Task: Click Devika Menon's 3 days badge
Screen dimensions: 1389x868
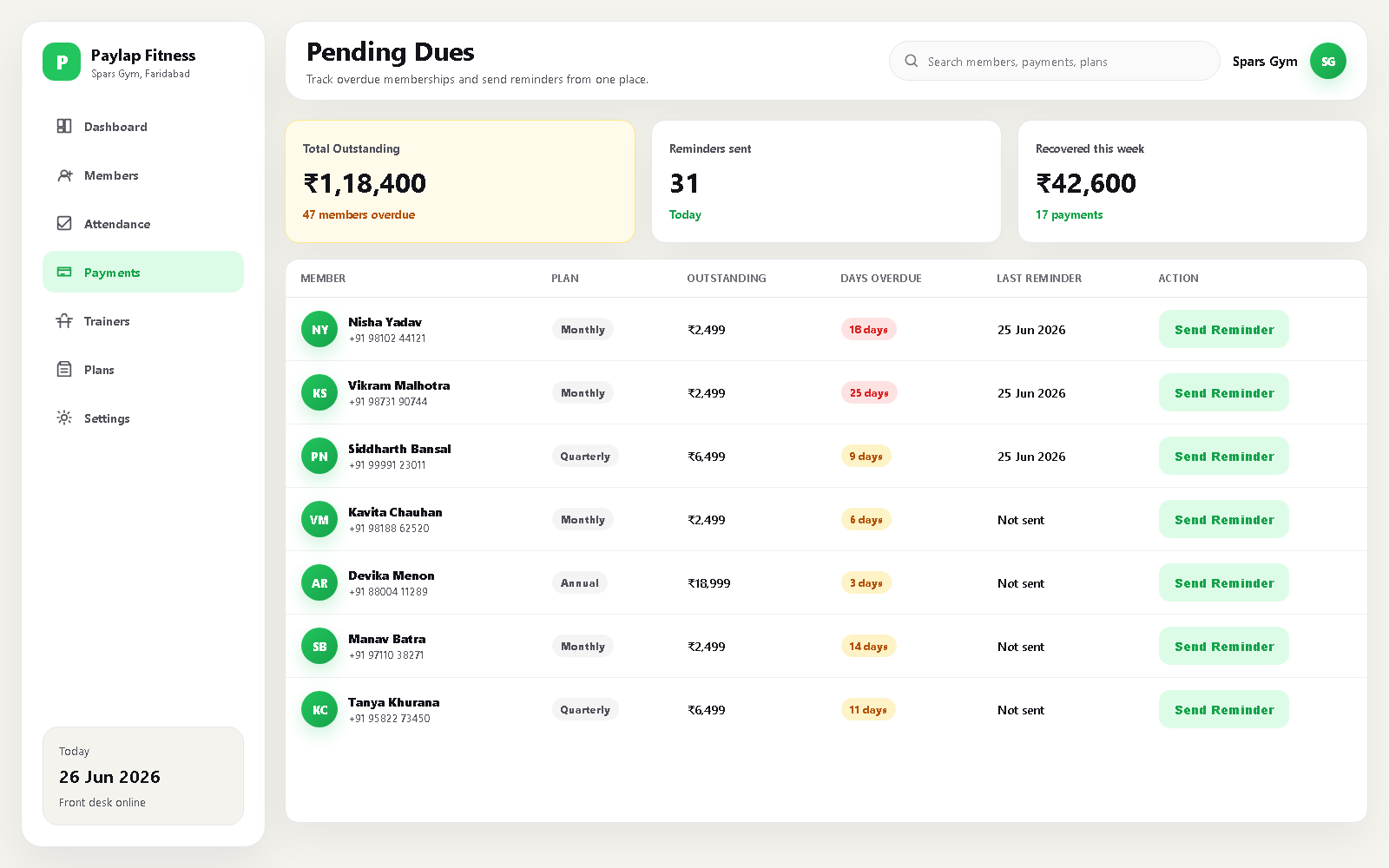Action: coord(866,582)
